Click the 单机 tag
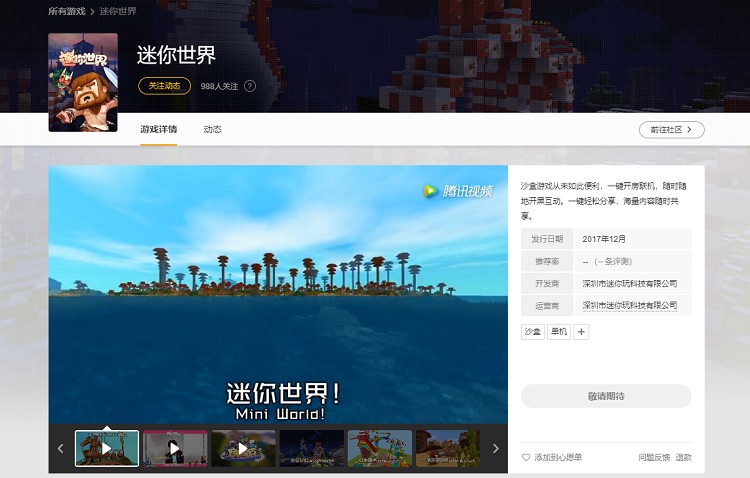Viewport: 750px width, 478px height. click(559, 332)
